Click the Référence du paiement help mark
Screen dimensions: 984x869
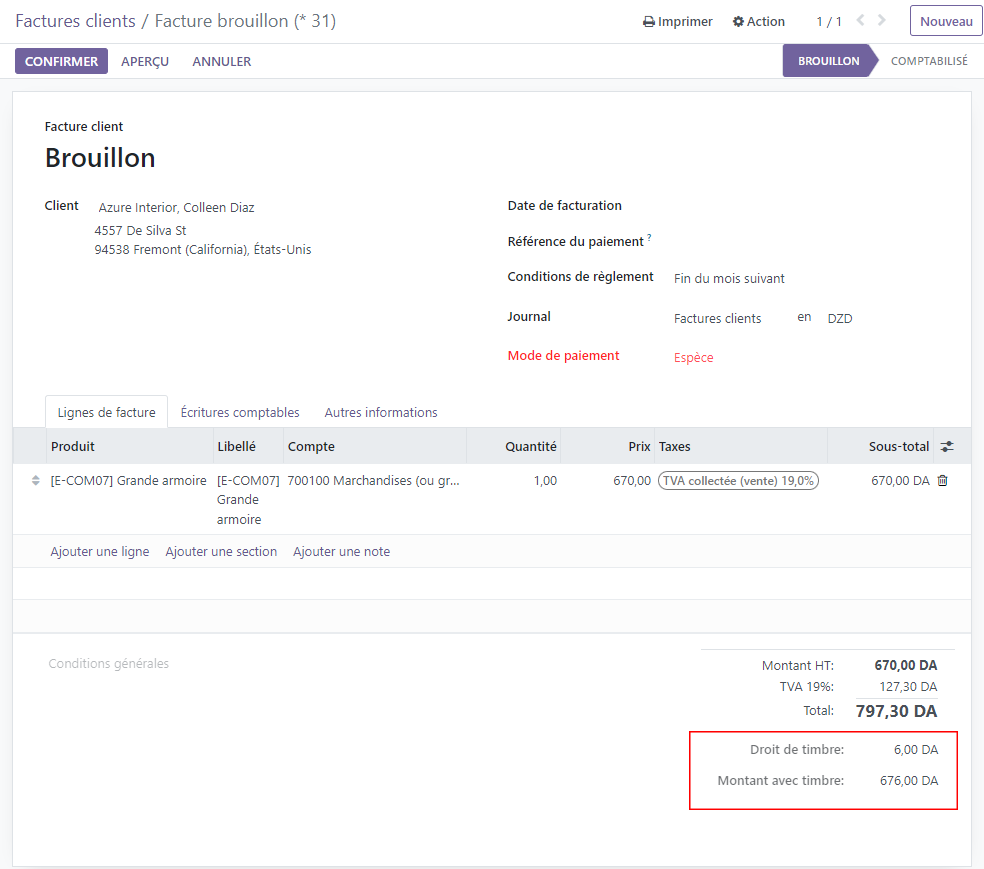coord(650,237)
